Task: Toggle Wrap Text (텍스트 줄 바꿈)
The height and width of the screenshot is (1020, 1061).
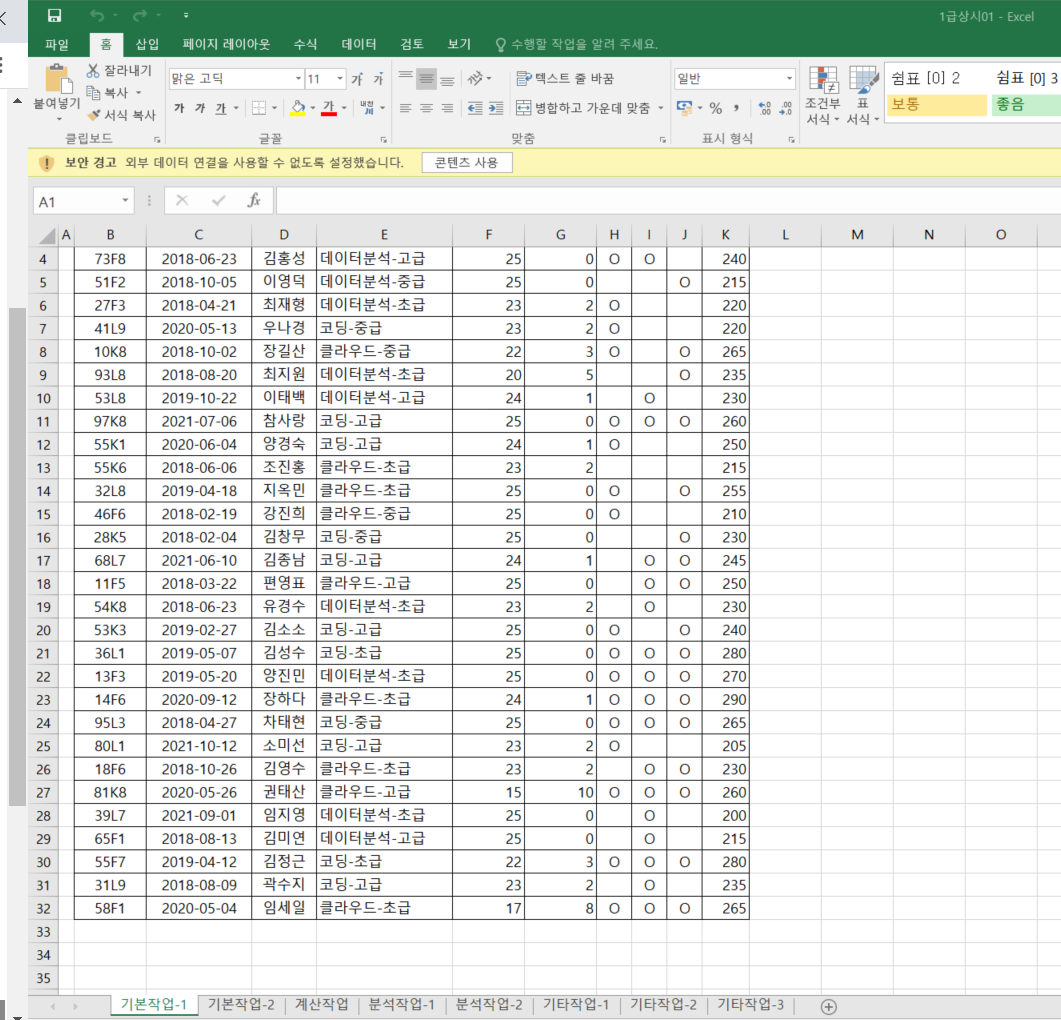Action: coord(565,78)
